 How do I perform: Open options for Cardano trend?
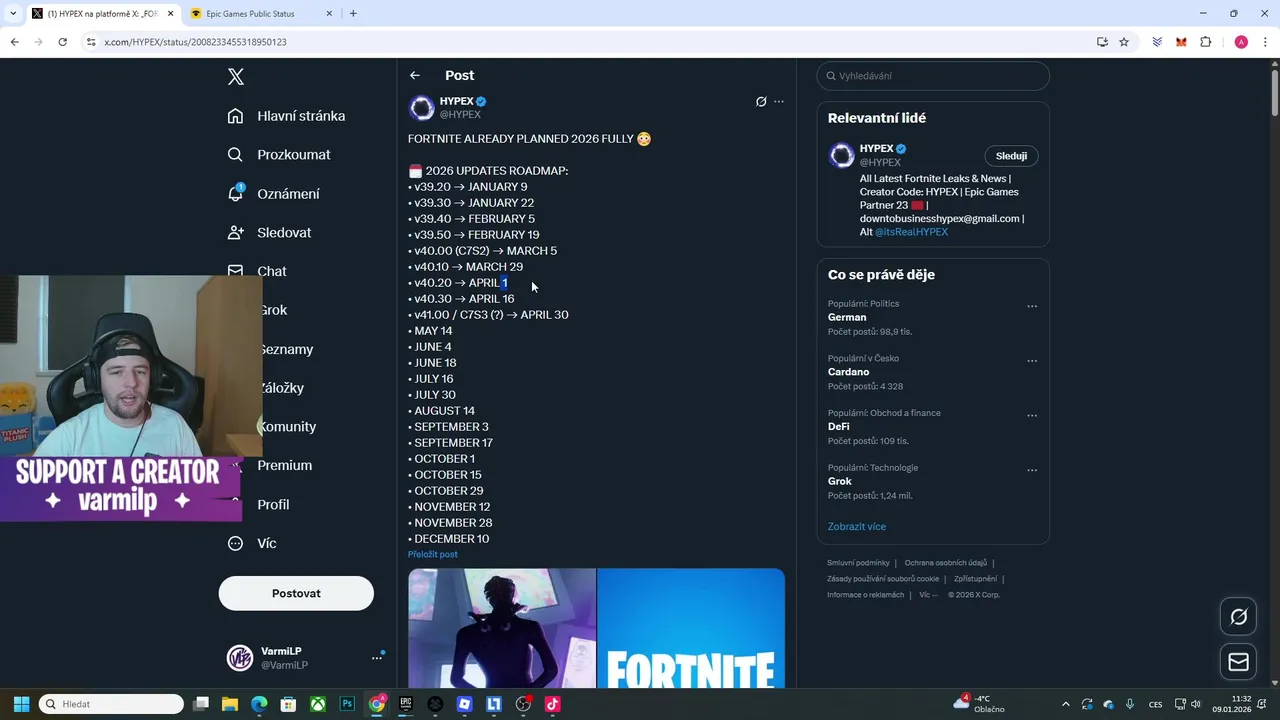point(1032,361)
